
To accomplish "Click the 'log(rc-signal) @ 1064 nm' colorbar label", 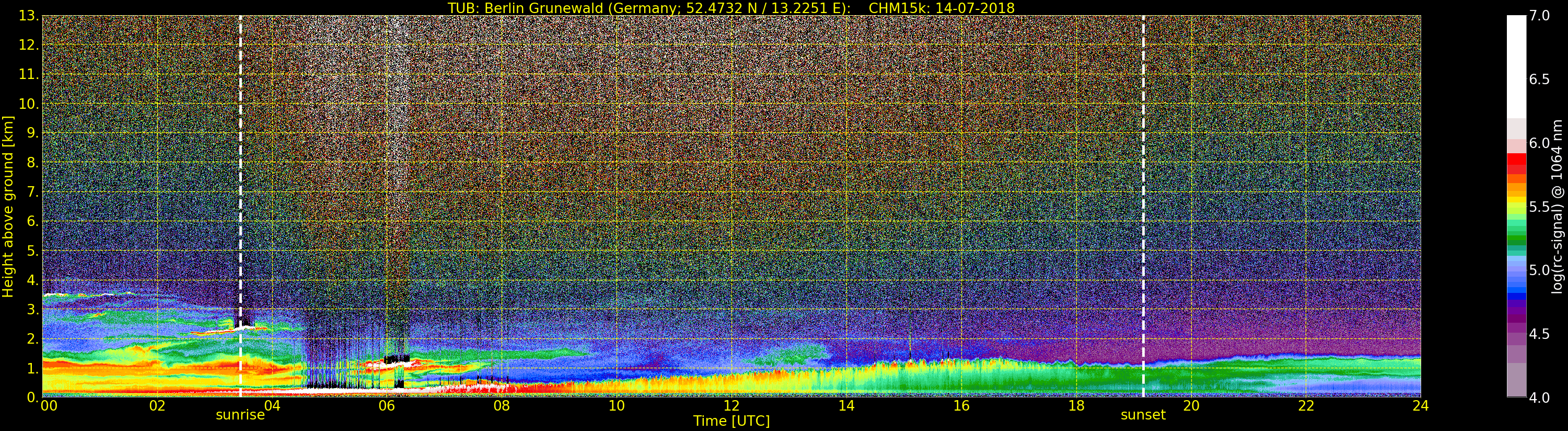I will (1558, 206).
